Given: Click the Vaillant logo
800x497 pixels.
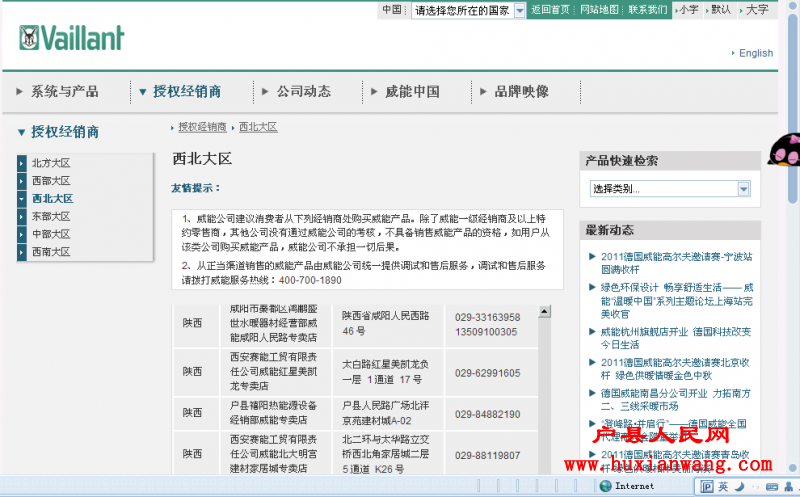Looking at the screenshot, I should pyautogui.click(x=71, y=38).
